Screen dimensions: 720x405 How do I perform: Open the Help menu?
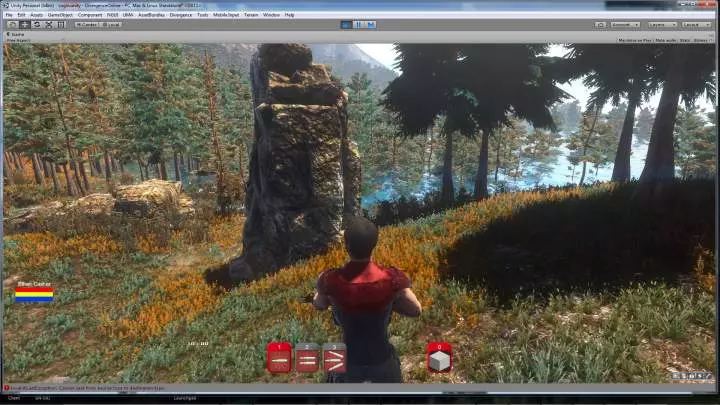289,15
